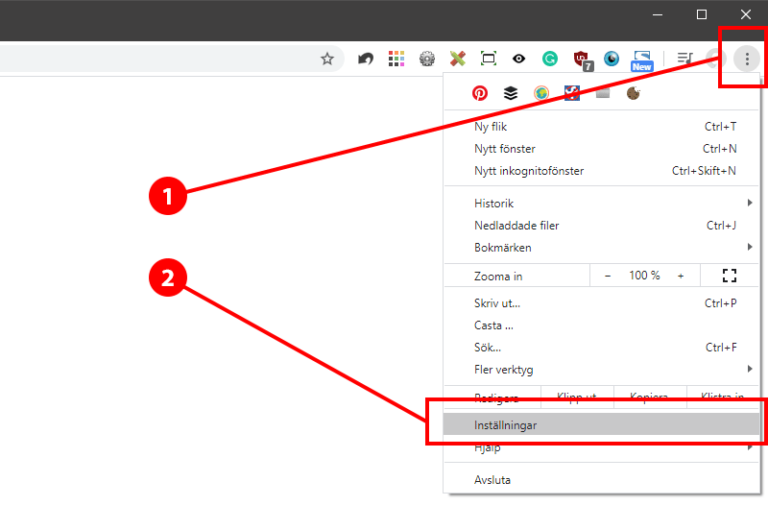Decrease zoom with the minus button
768x530 pixels.
click(x=607, y=276)
